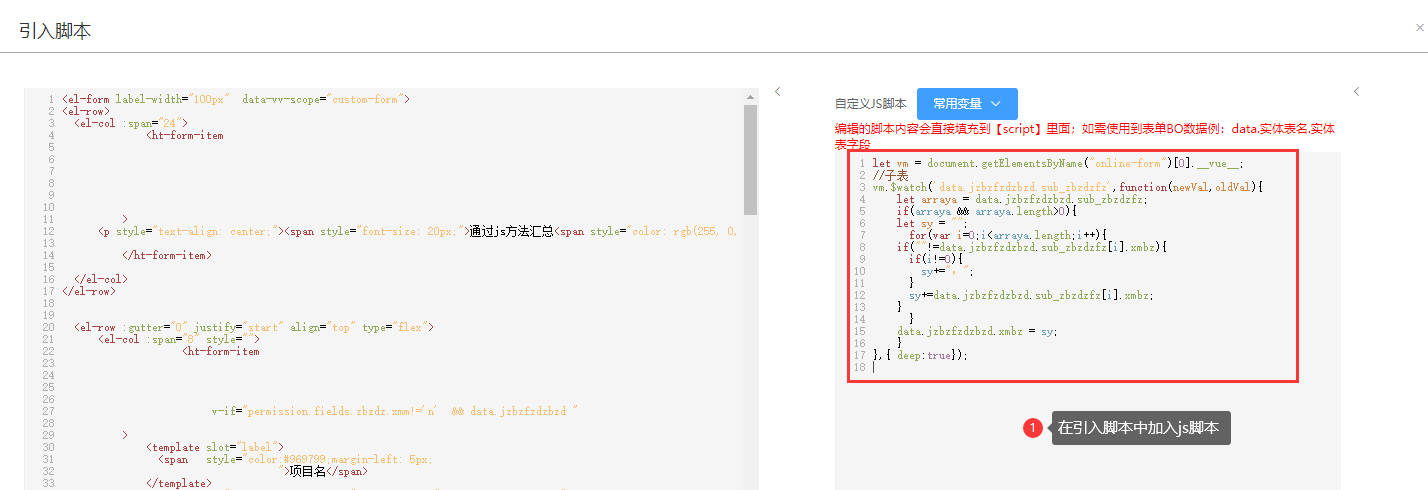This screenshot has width=1428, height=490.
Task: Collapse the custom JS script panel
Action: (1356, 91)
